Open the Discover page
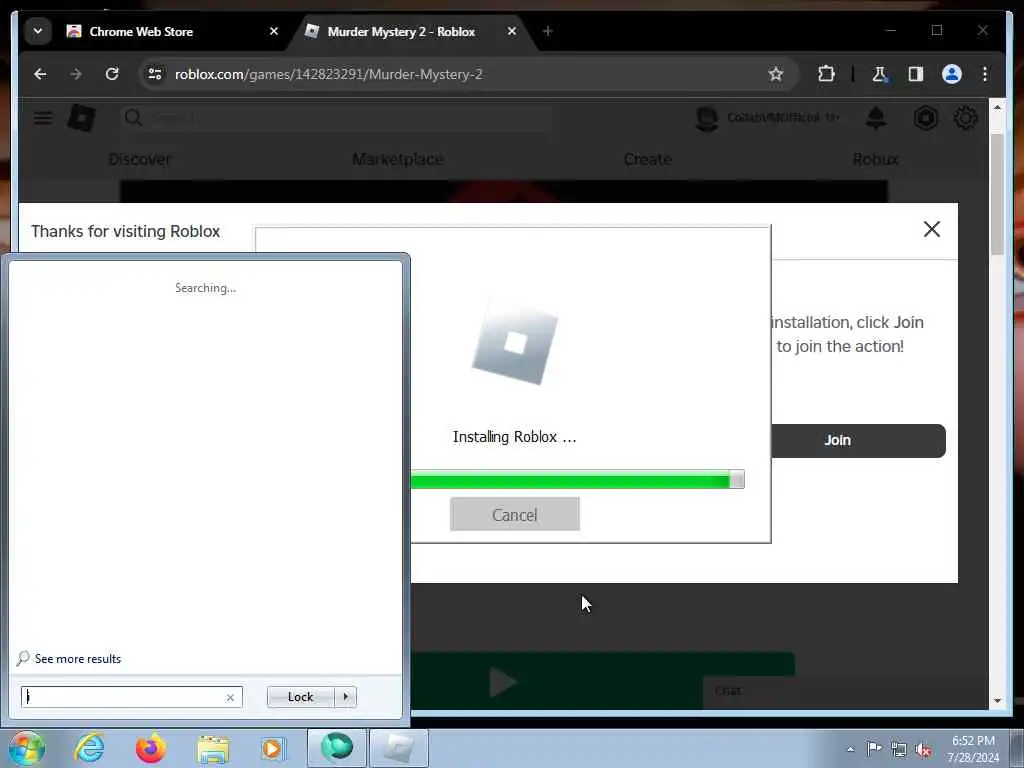This screenshot has width=1024, height=768. click(x=140, y=159)
